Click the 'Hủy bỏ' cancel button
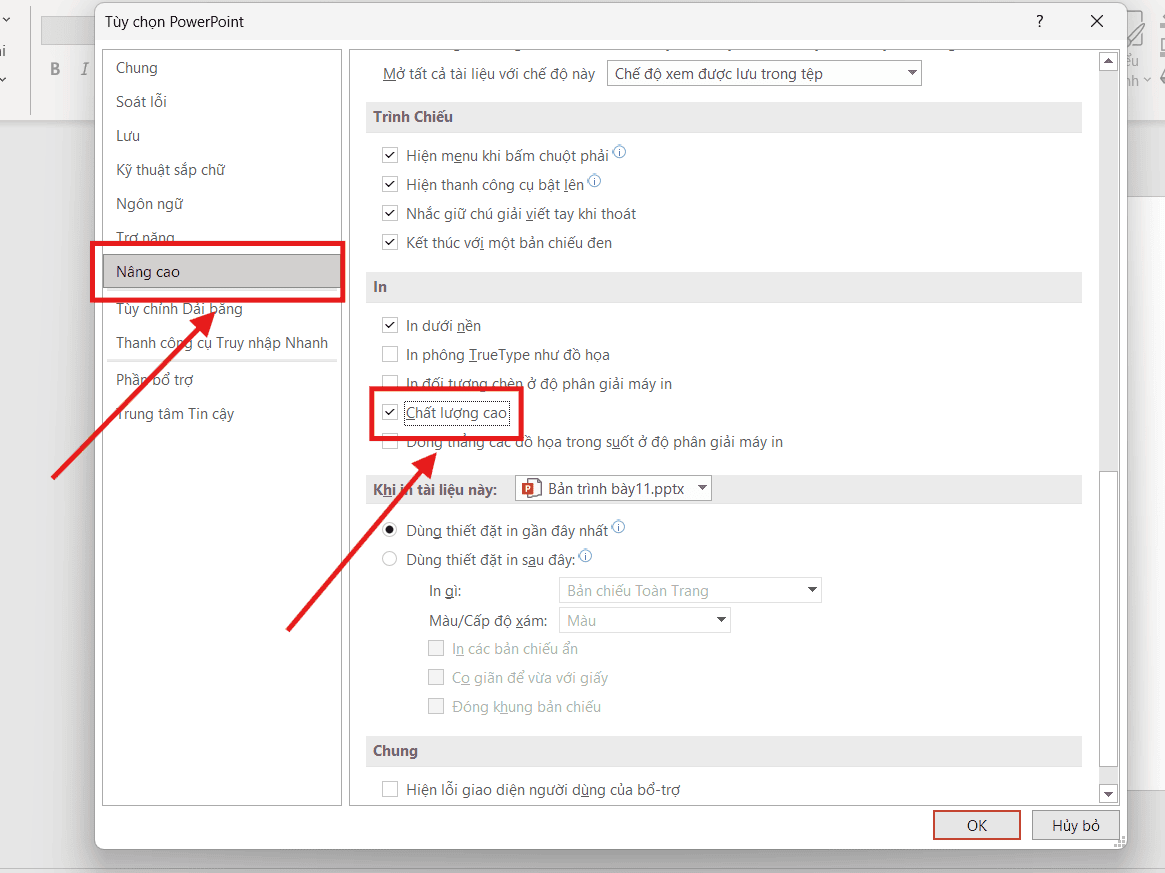The image size is (1165, 873). (1075, 825)
